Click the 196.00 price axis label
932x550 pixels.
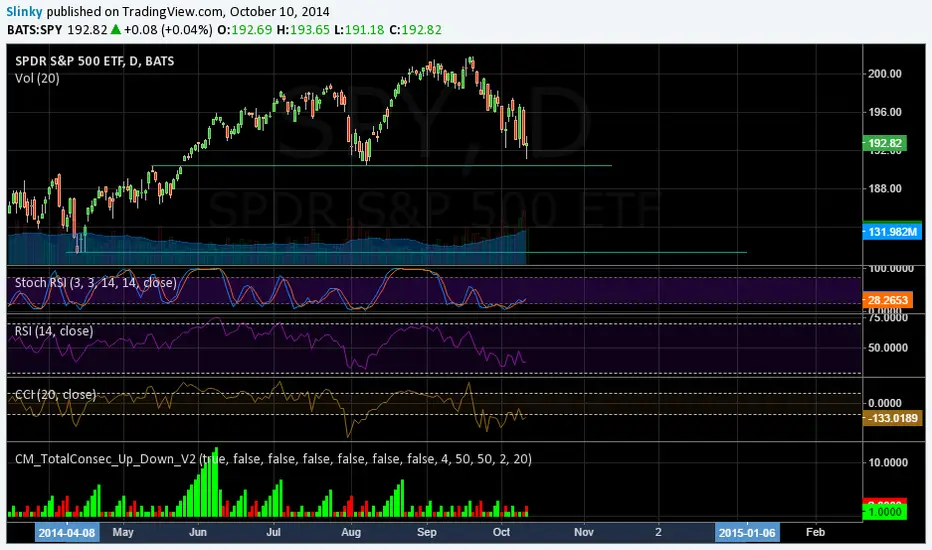pyautogui.click(x=884, y=112)
